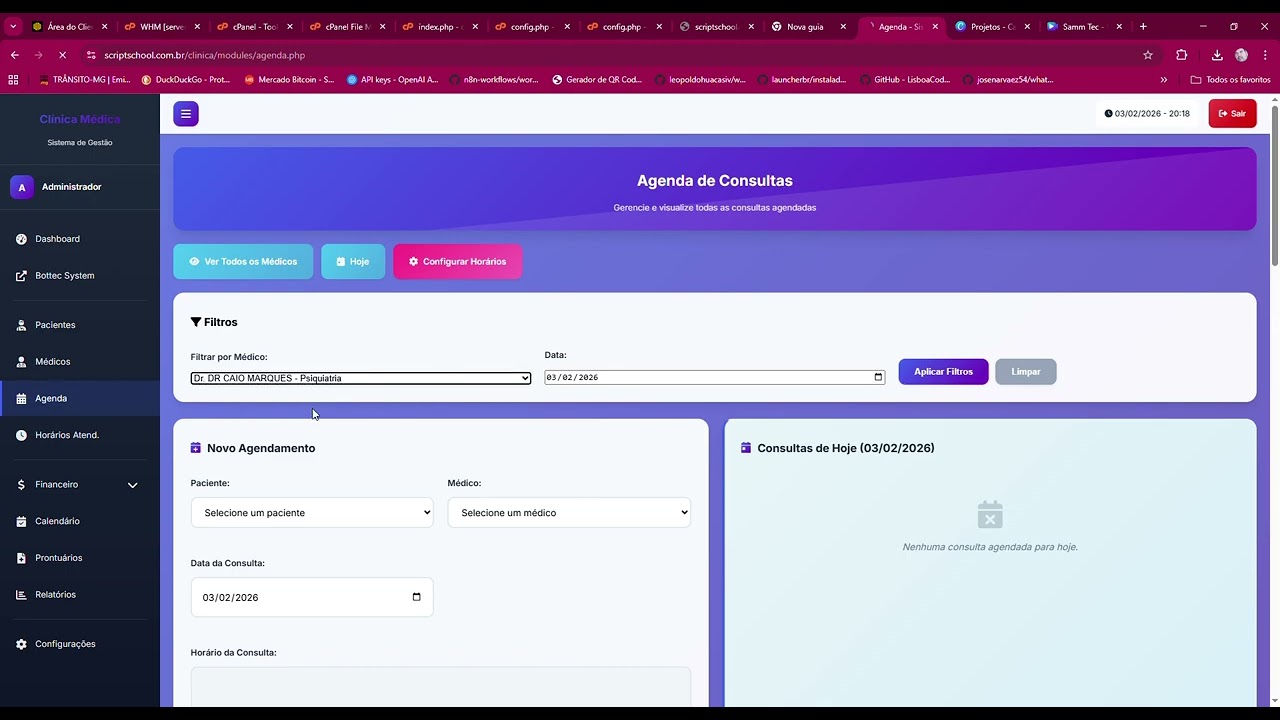Screen dimensions: 1280x720
Task: Click the Sair logout button
Action: (1232, 114)
